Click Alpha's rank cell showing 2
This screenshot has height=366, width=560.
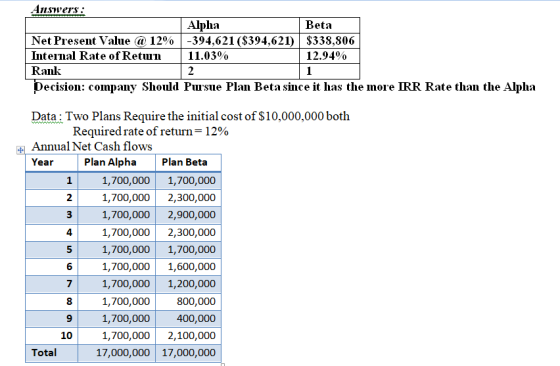coord(240,71)
